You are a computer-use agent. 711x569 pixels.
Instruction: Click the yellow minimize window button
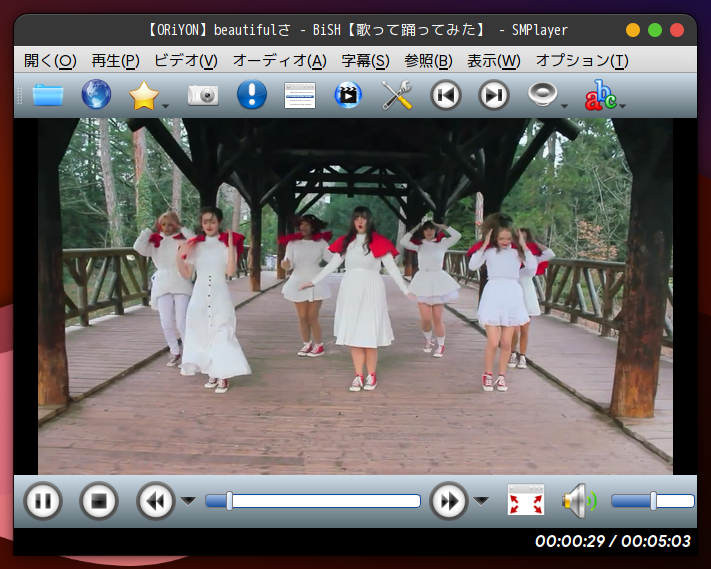pos(633,30)
